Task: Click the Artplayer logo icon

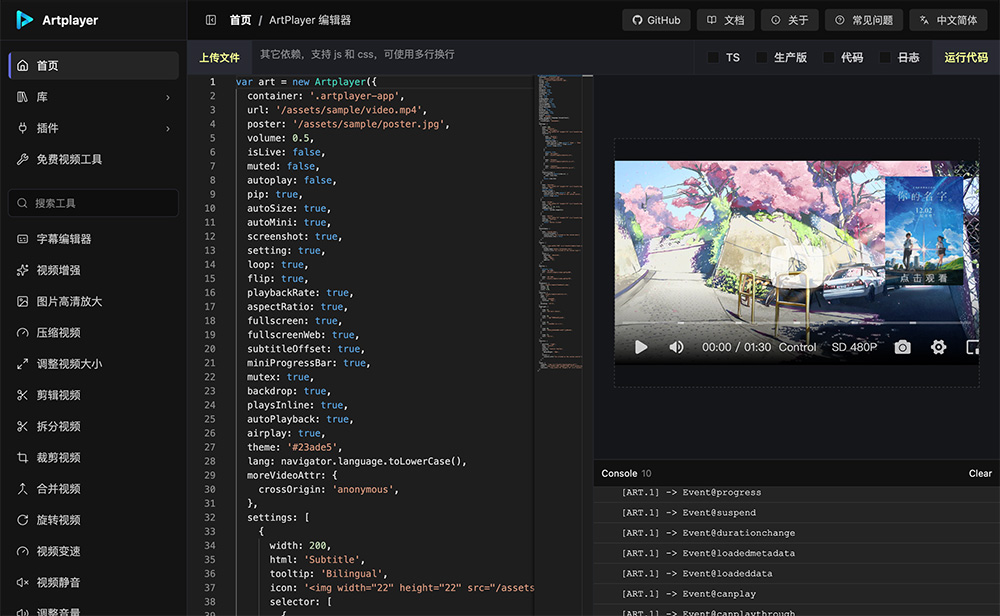Action: pos(24,20)
